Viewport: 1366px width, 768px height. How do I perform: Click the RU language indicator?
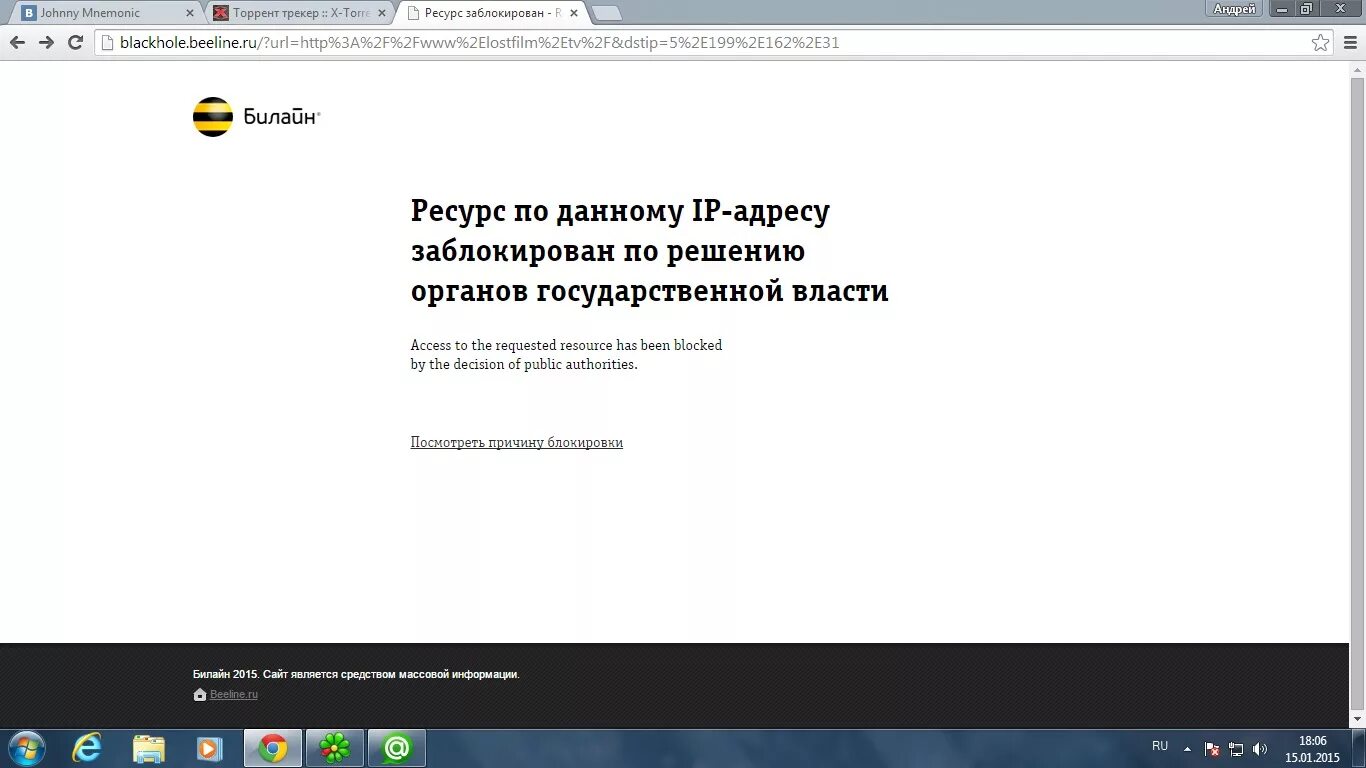(1160, 746)
